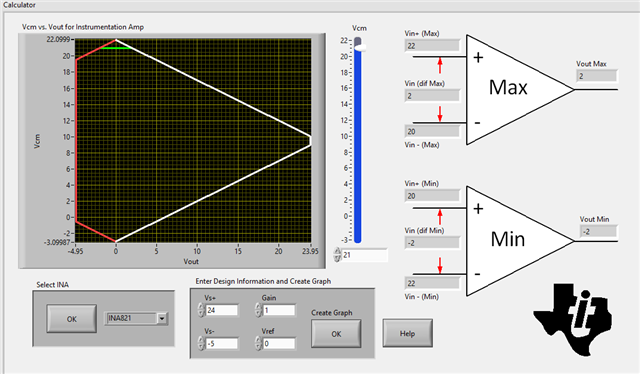Click the Vcm vertical slider knob
This screenshot has height=374, width=640.
point(359,48)
